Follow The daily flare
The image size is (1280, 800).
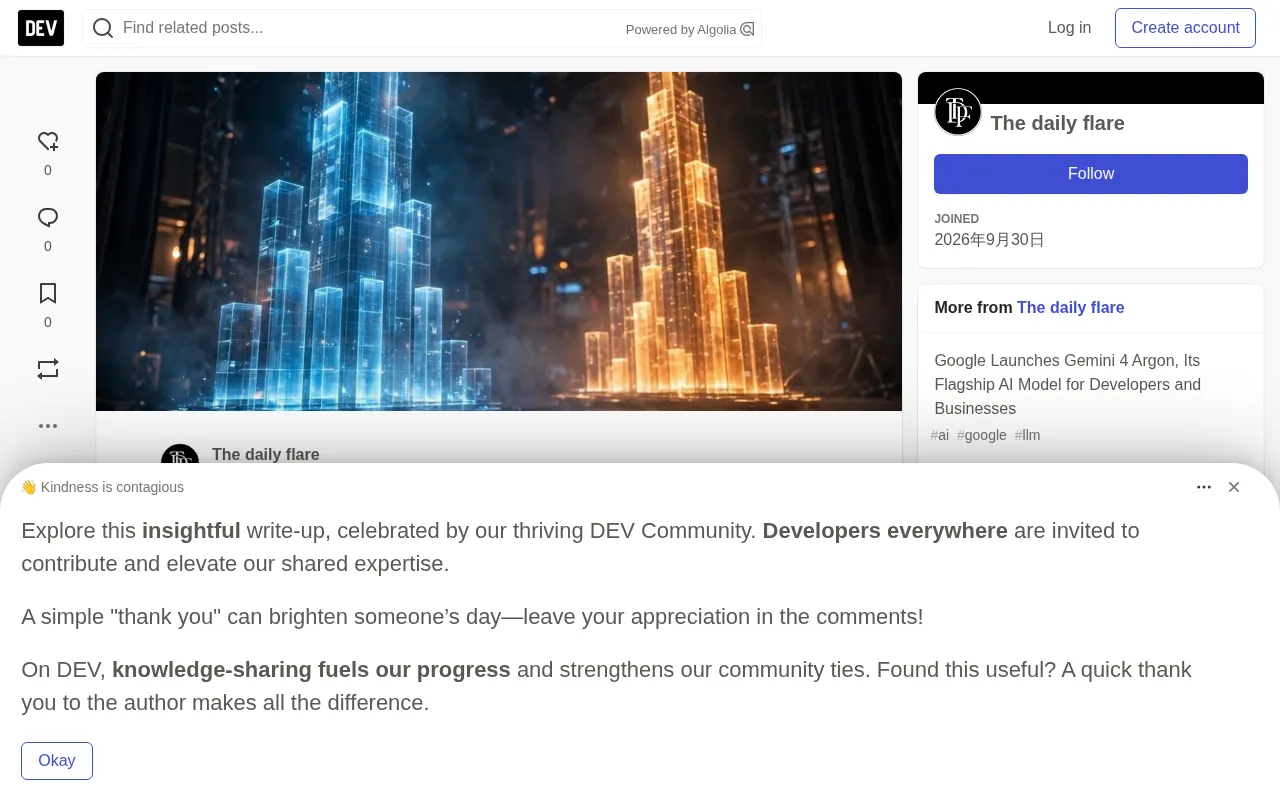(1091, 174)
